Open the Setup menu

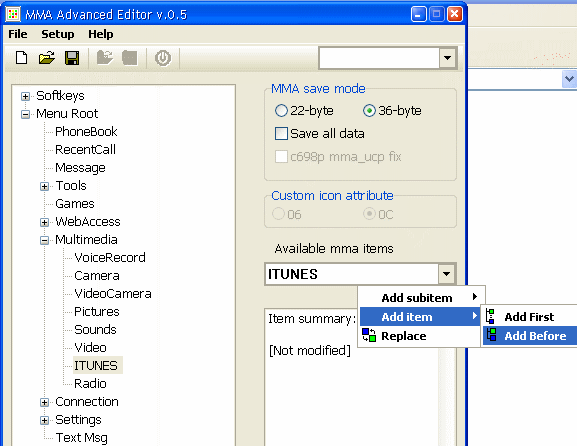tap(57, 34)
